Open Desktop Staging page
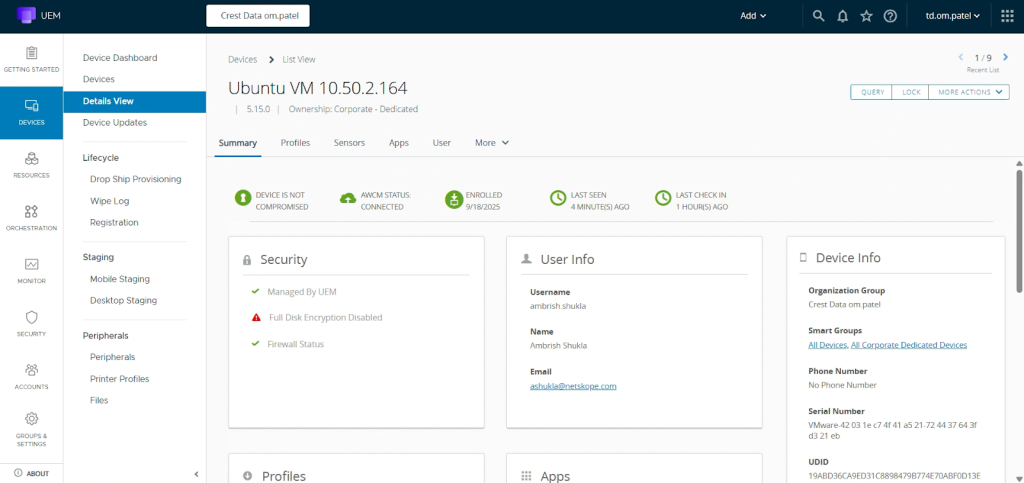This screenshot has height=483, width=1024. point(123,300)
